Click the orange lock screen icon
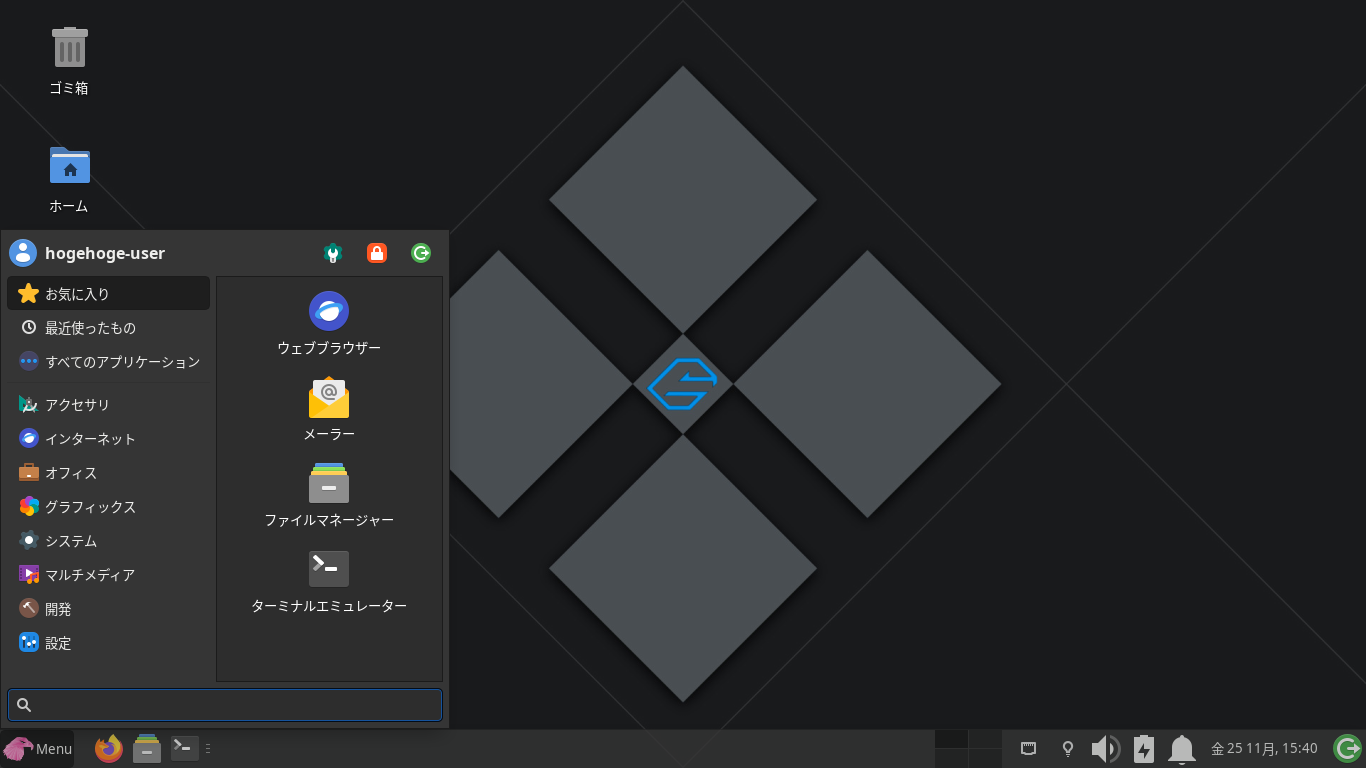The image size is (1366, 768). [377, 253]
